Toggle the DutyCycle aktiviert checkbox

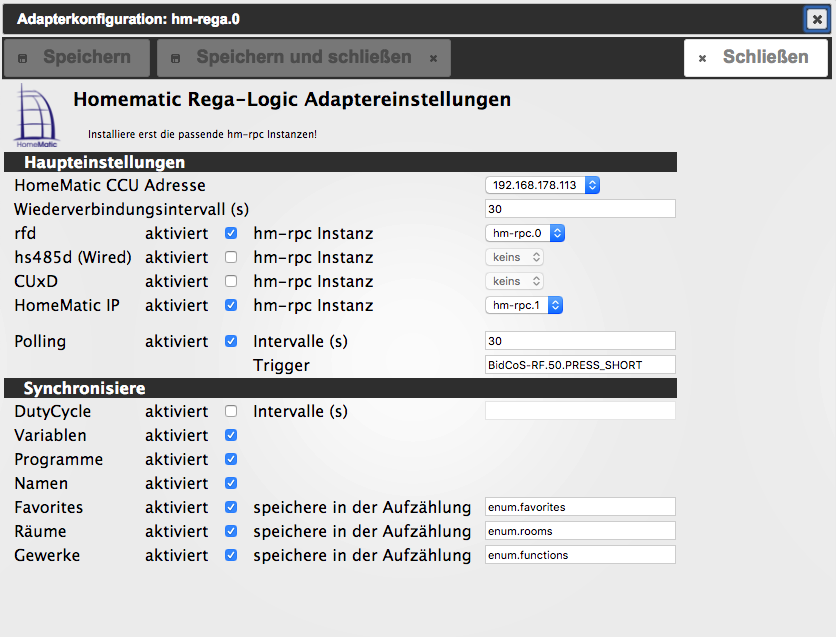231,412
